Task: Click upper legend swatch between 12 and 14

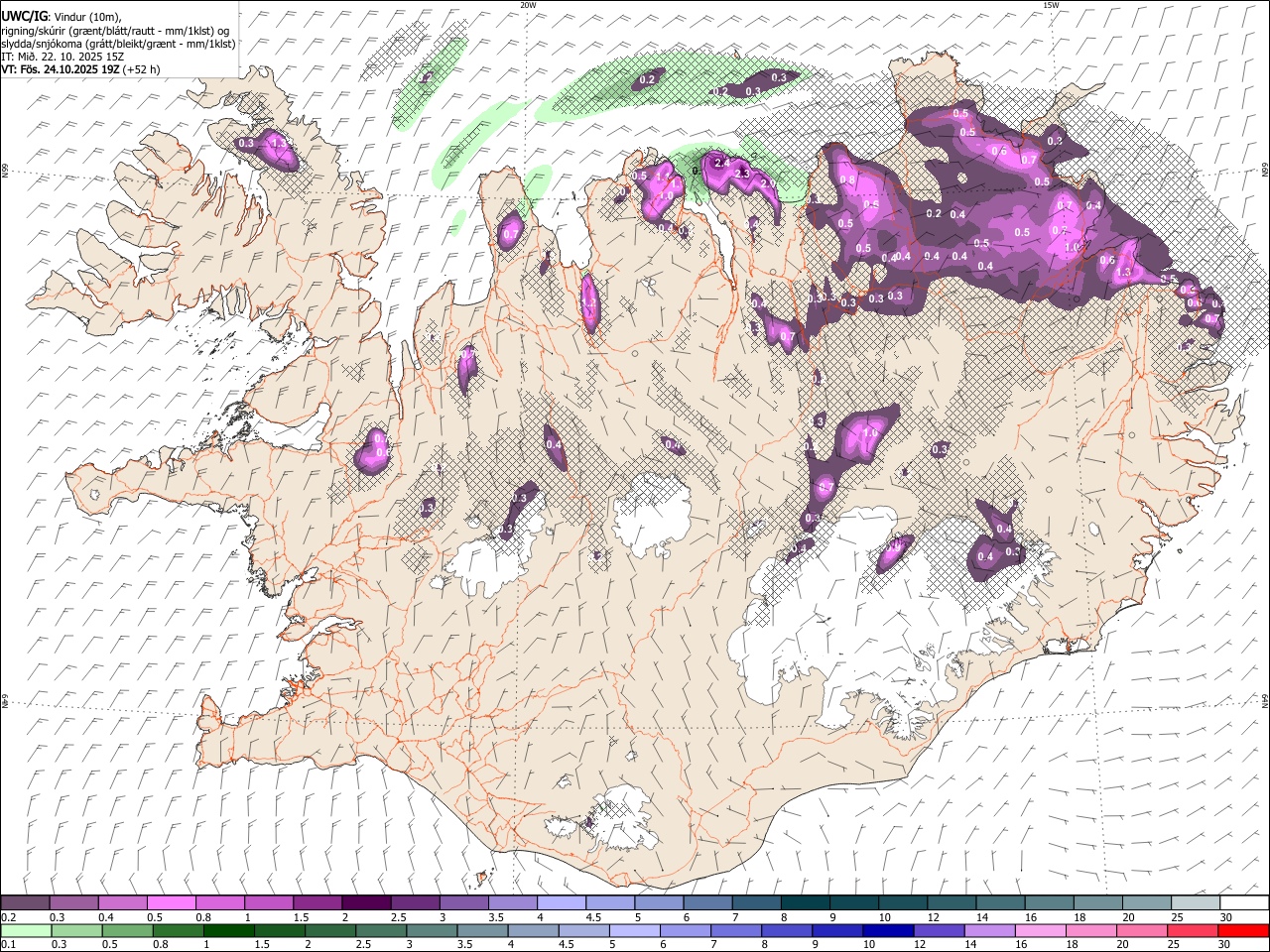Action: click(x=952, y=902)
